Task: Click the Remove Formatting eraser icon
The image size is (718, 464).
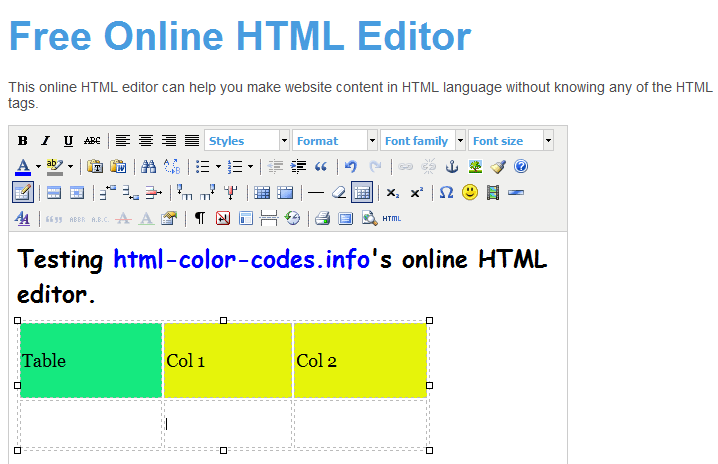Action: click(339, 193)
